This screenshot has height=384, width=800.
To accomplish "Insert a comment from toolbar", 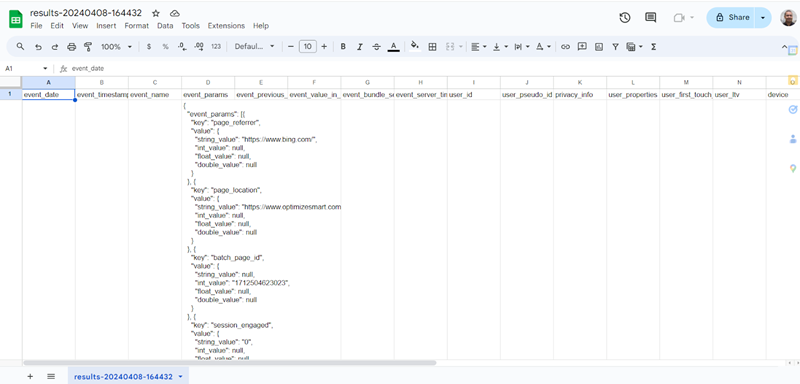I will pos(582,47).
